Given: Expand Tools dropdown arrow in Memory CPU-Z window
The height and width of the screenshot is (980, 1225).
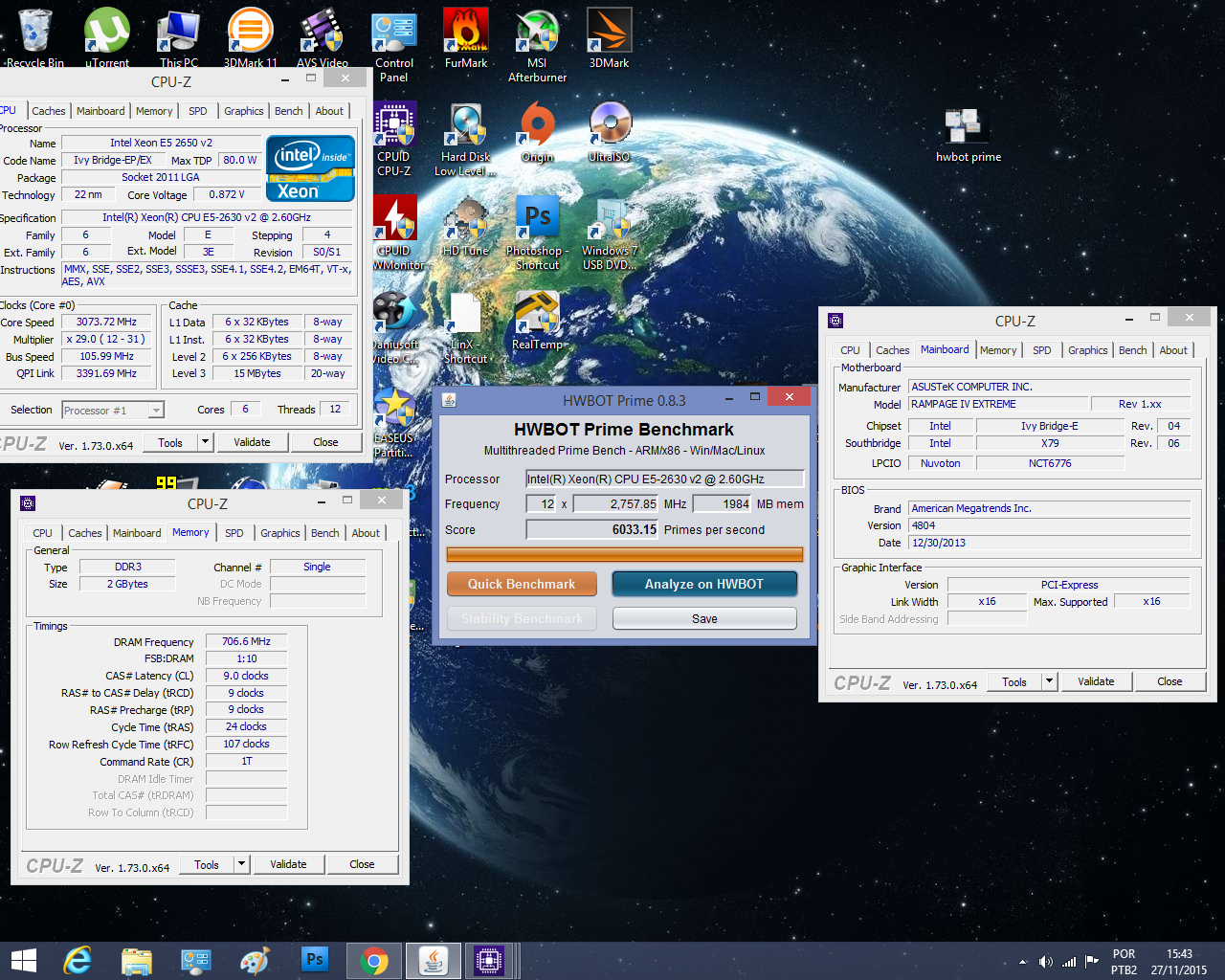Looking at the screenshot, I should (x=241, y=864).
